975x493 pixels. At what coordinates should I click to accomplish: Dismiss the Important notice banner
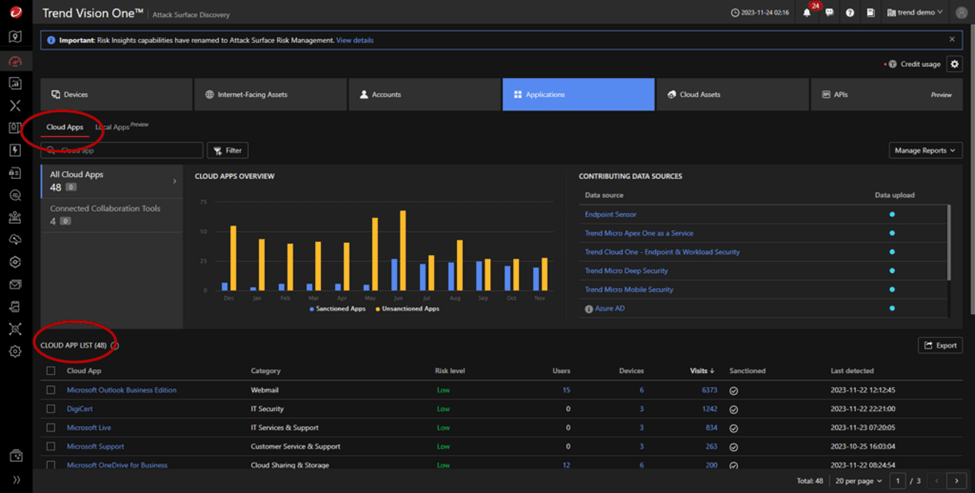point(952,39)
